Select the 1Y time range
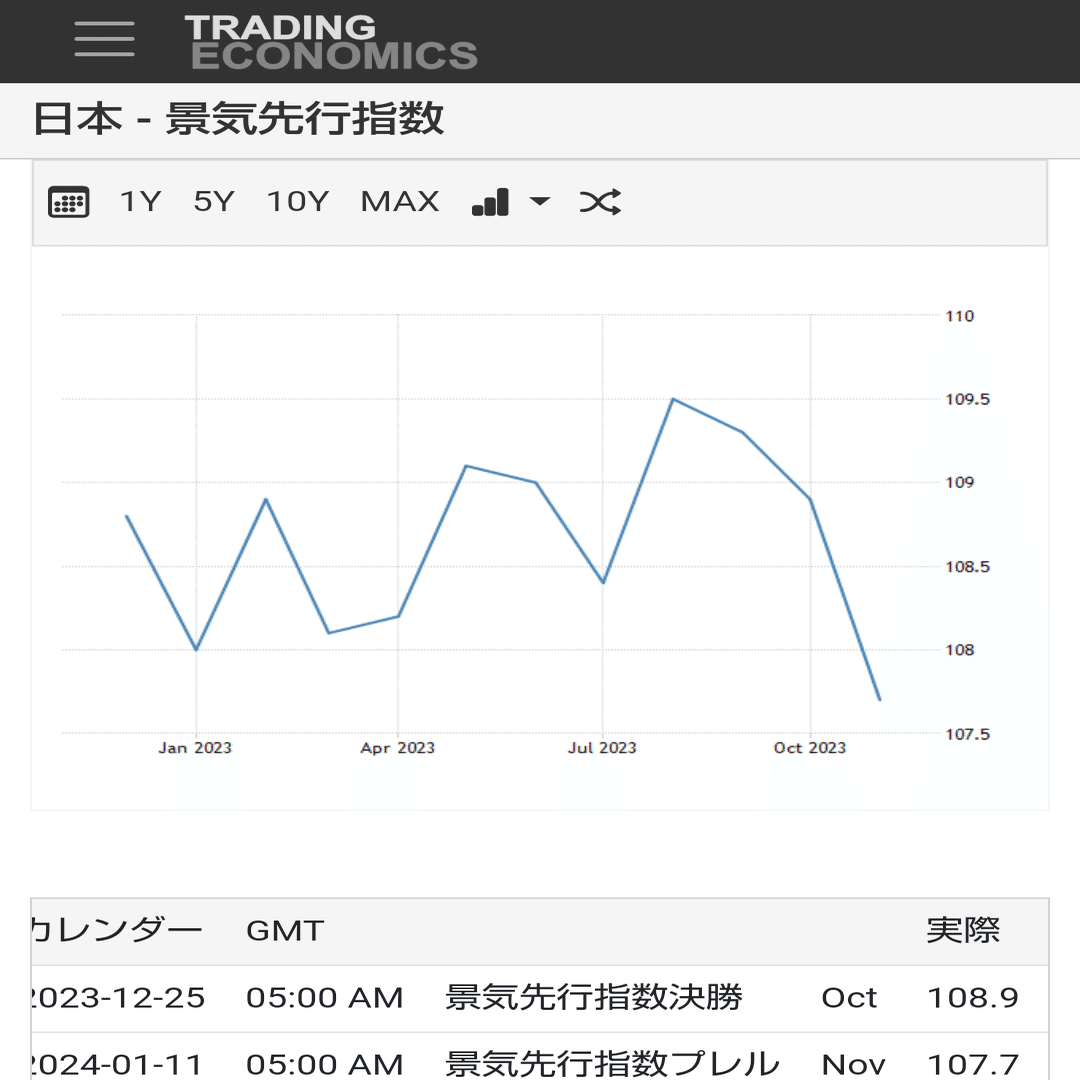Image resolution: width=1080 pixels, height=1080 pixels. (x=141, y=202)
